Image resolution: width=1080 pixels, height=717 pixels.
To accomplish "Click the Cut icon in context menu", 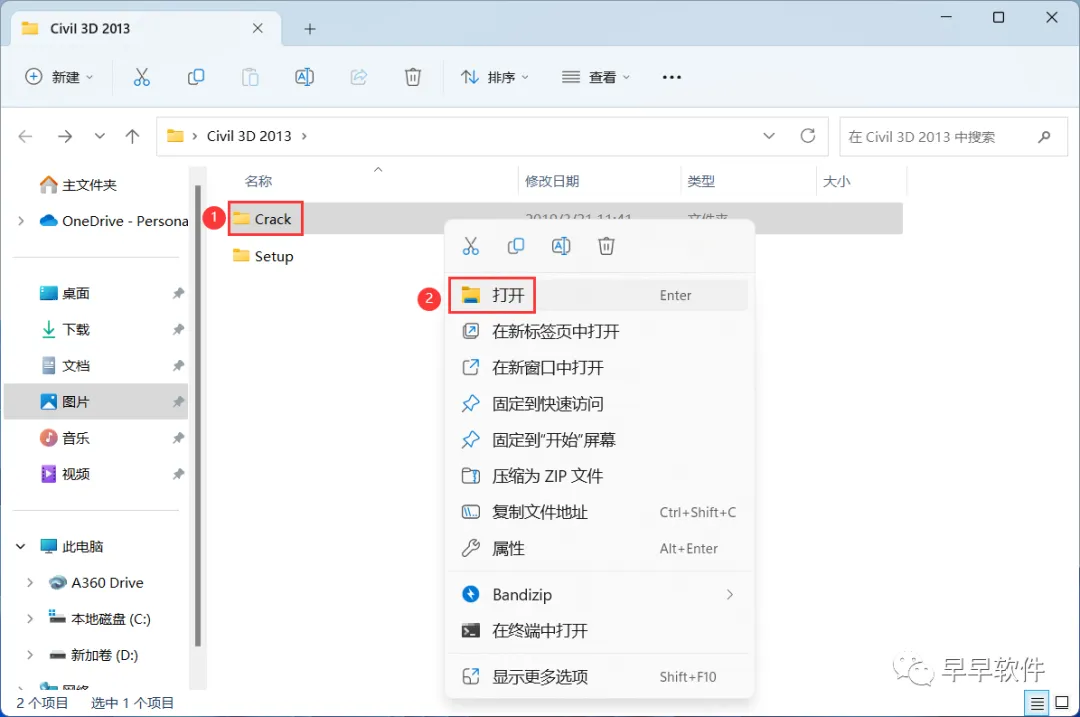I will coord(470,246).
